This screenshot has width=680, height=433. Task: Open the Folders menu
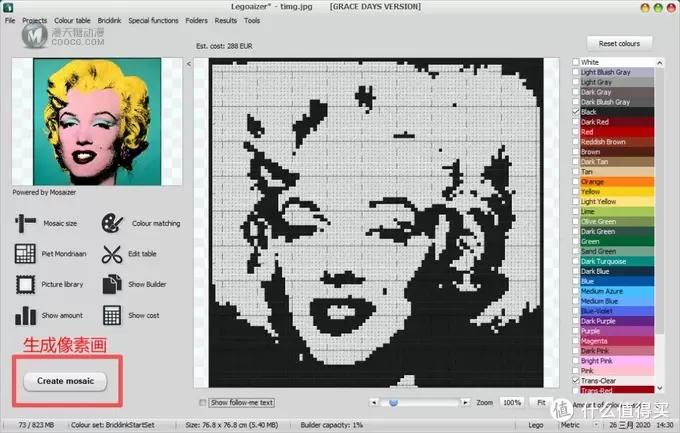click(x=196, y=20)
